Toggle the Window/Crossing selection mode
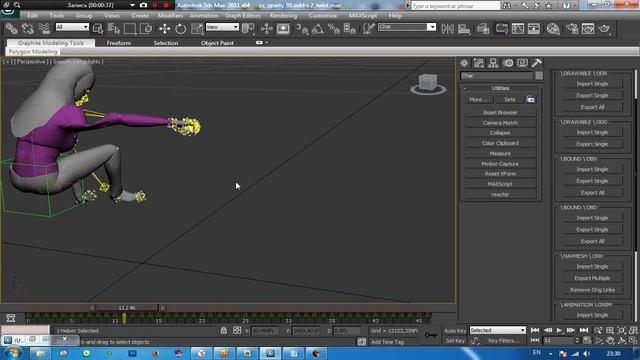This screenshot has height=360, width=640. (146, 29)
